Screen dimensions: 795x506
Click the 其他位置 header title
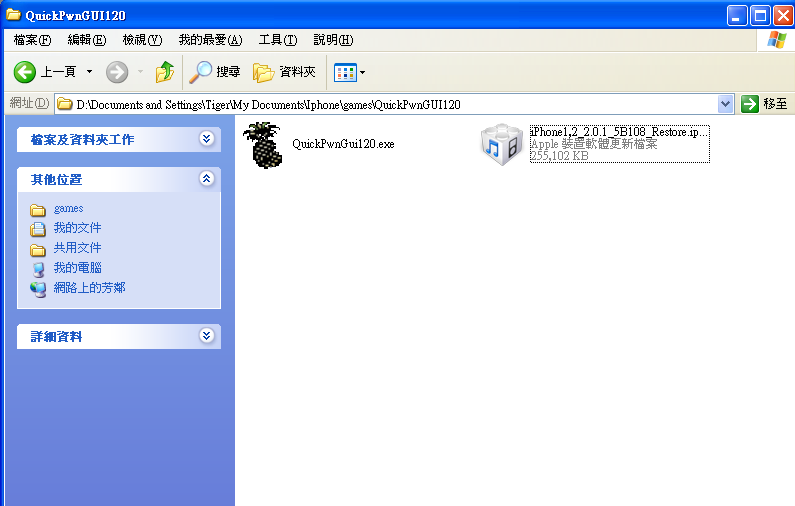point(56,179)
